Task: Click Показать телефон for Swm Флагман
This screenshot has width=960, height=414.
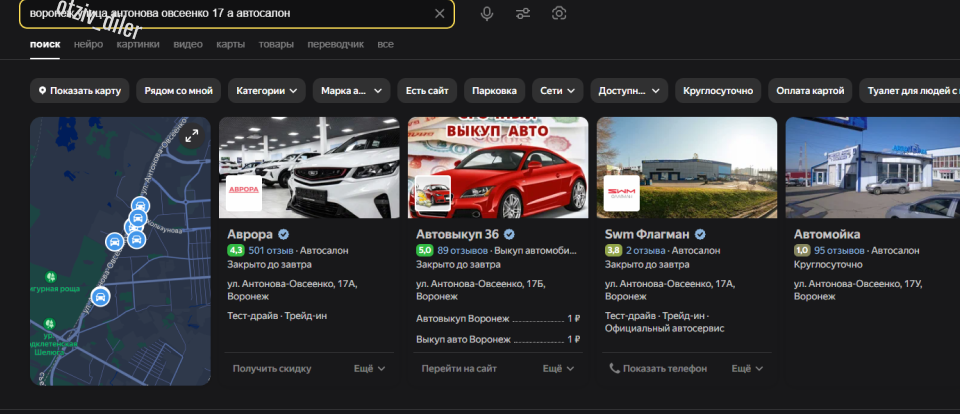Action: [658, 369]
